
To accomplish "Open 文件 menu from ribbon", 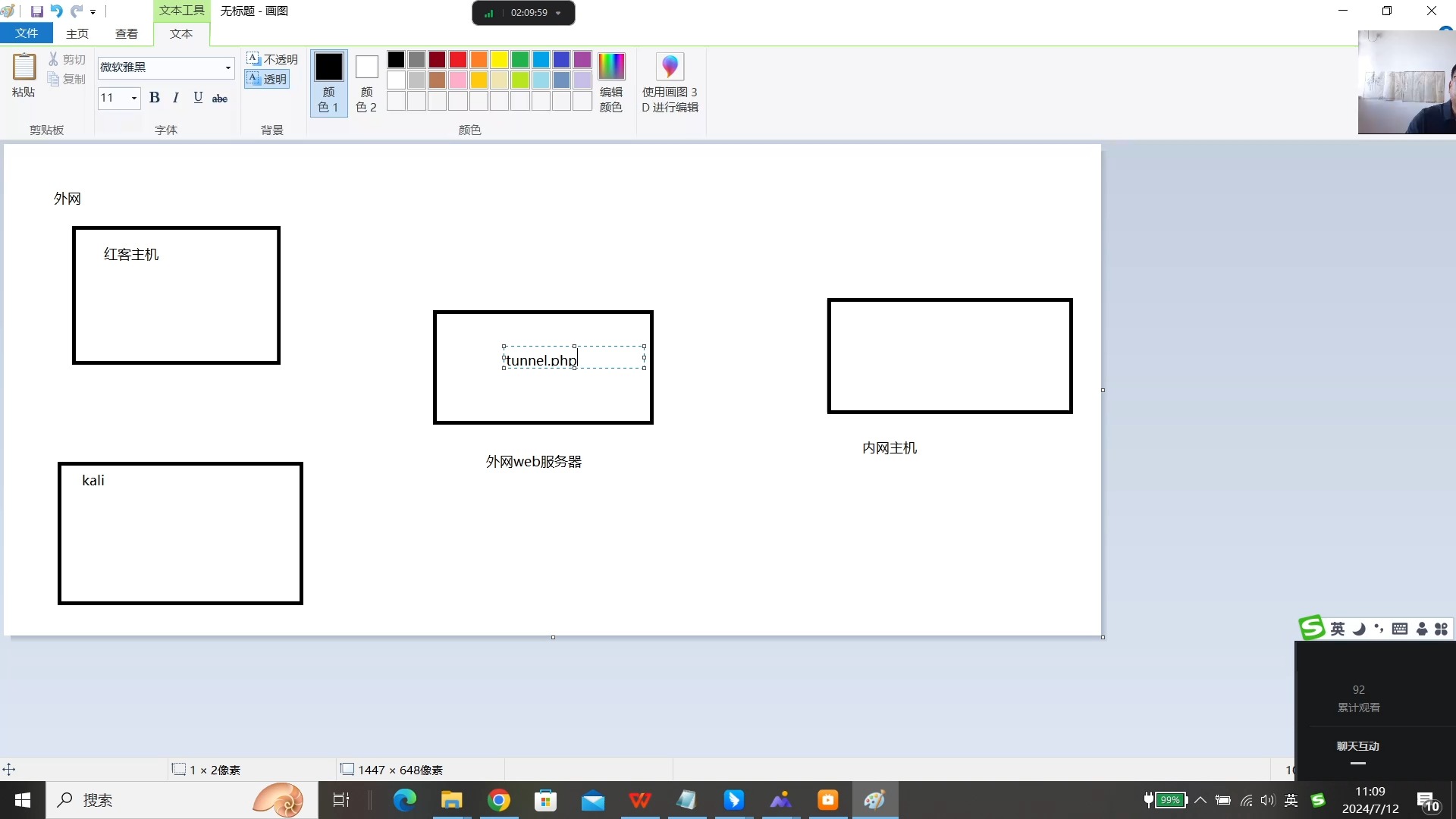I will pyautogui.click(x=27, y=33).
